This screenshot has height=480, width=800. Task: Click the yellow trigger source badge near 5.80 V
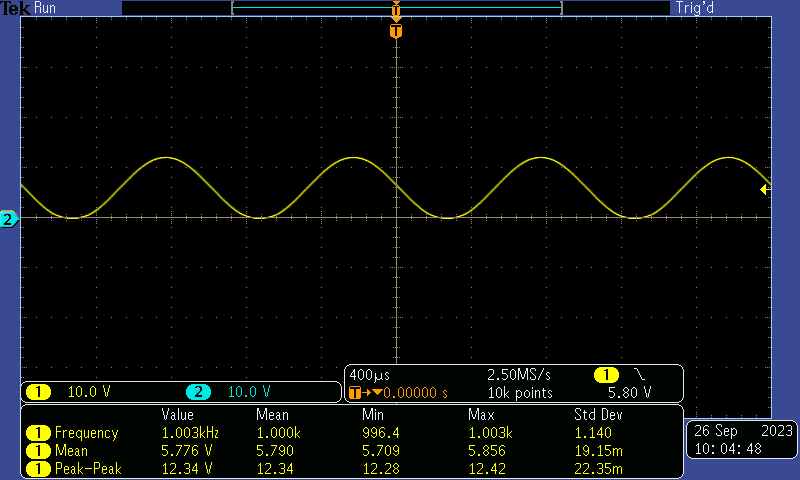tap(606, 374)
